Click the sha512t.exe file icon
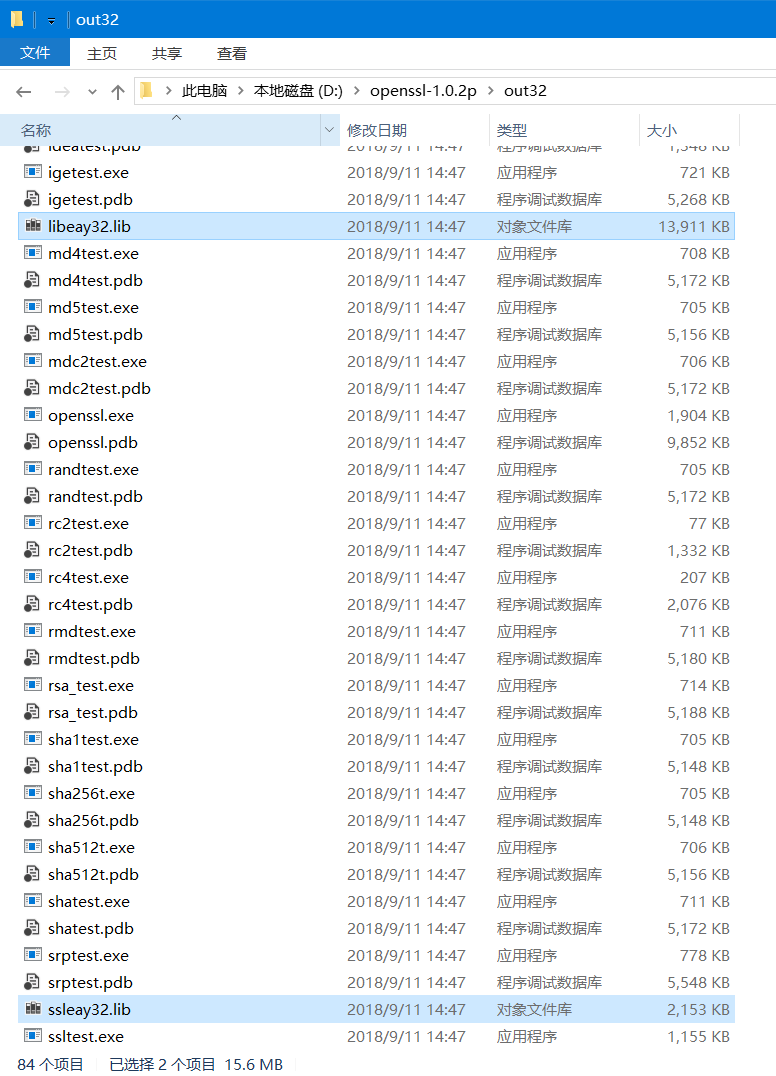Viewport: 776px width, 1076px height. point(32,847)
